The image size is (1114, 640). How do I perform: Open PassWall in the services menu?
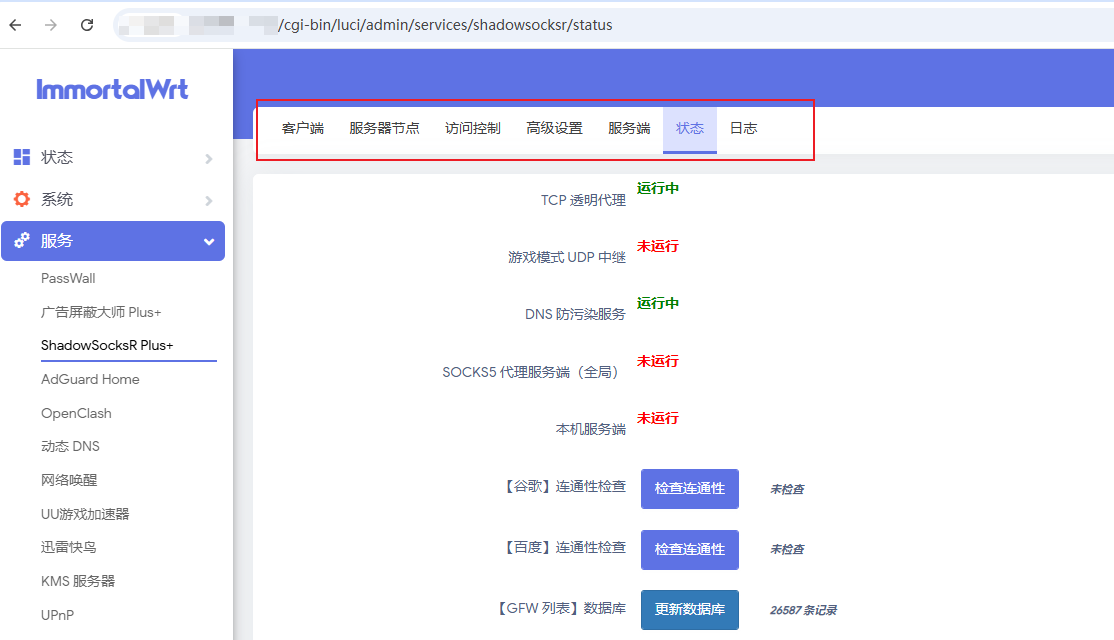pyautogui.click(x=68, y=278)
